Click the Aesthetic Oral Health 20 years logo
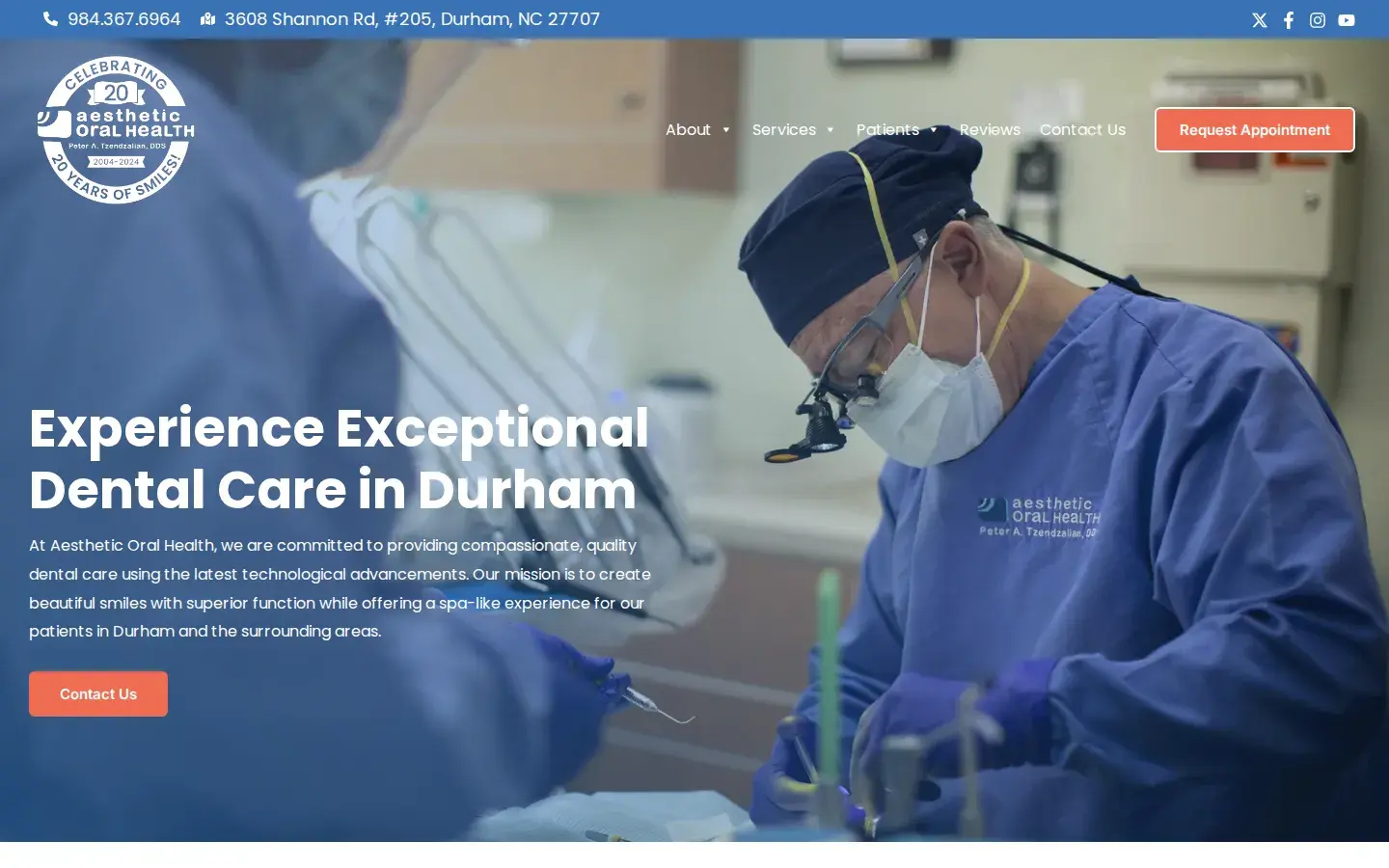 (x=116, y=130)
